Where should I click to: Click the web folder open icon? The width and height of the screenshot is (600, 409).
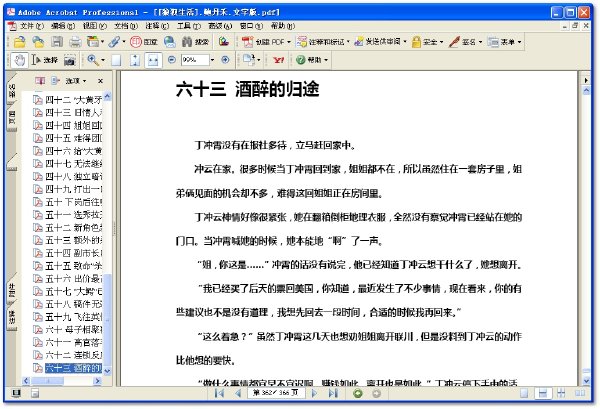point(38,41)
